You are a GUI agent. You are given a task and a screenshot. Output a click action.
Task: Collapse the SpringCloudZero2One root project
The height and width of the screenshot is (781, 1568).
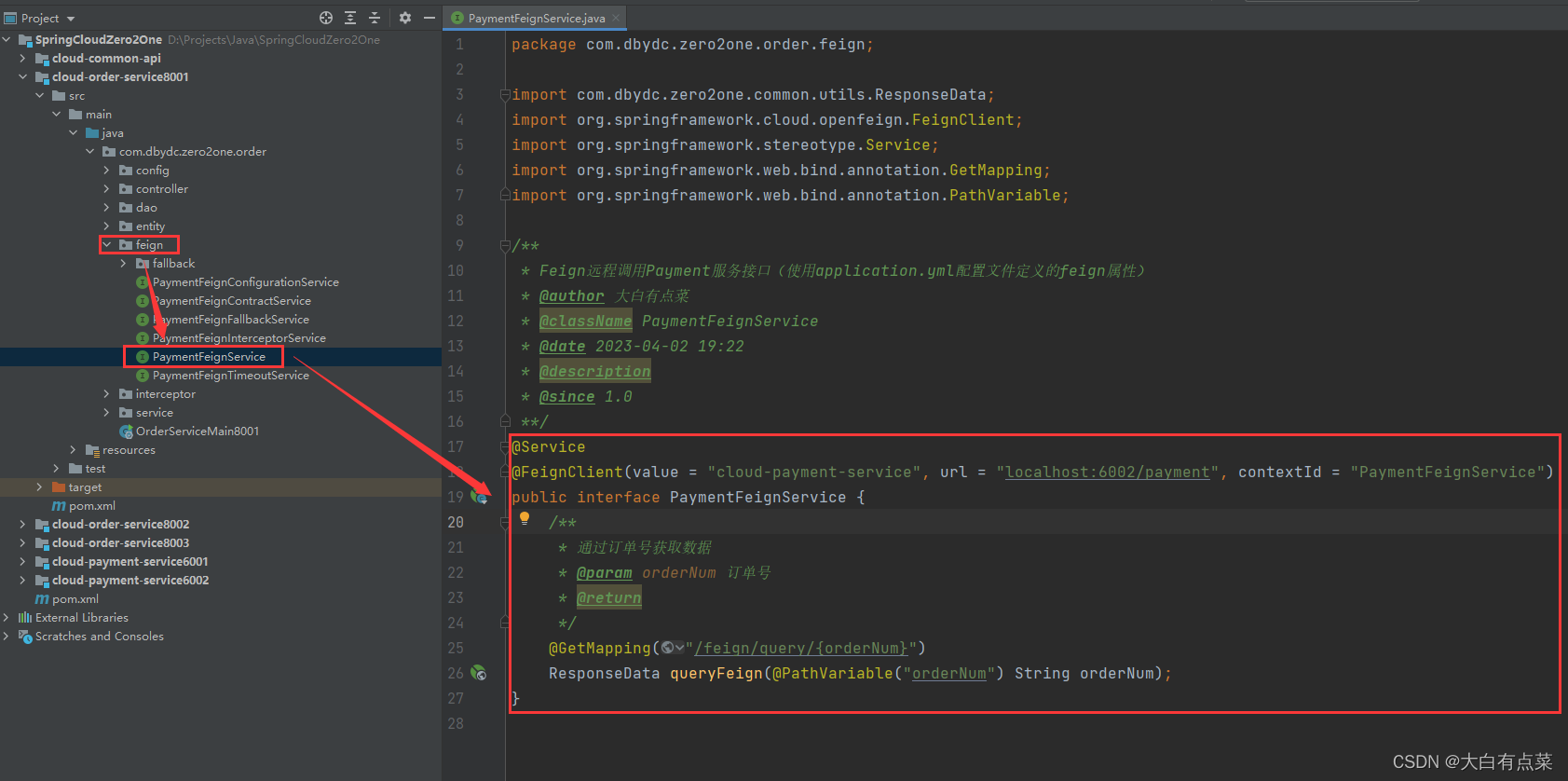[7, 40]
